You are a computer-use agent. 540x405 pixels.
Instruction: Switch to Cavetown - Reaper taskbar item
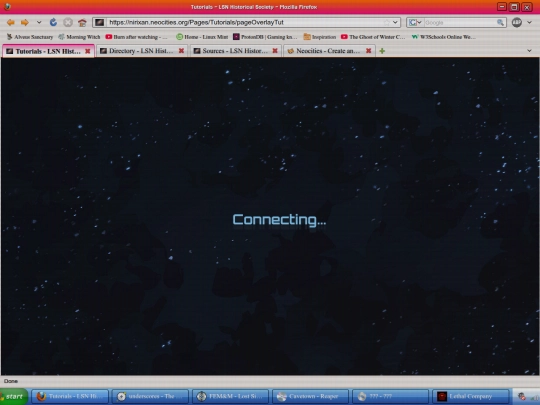pos(310,396)
